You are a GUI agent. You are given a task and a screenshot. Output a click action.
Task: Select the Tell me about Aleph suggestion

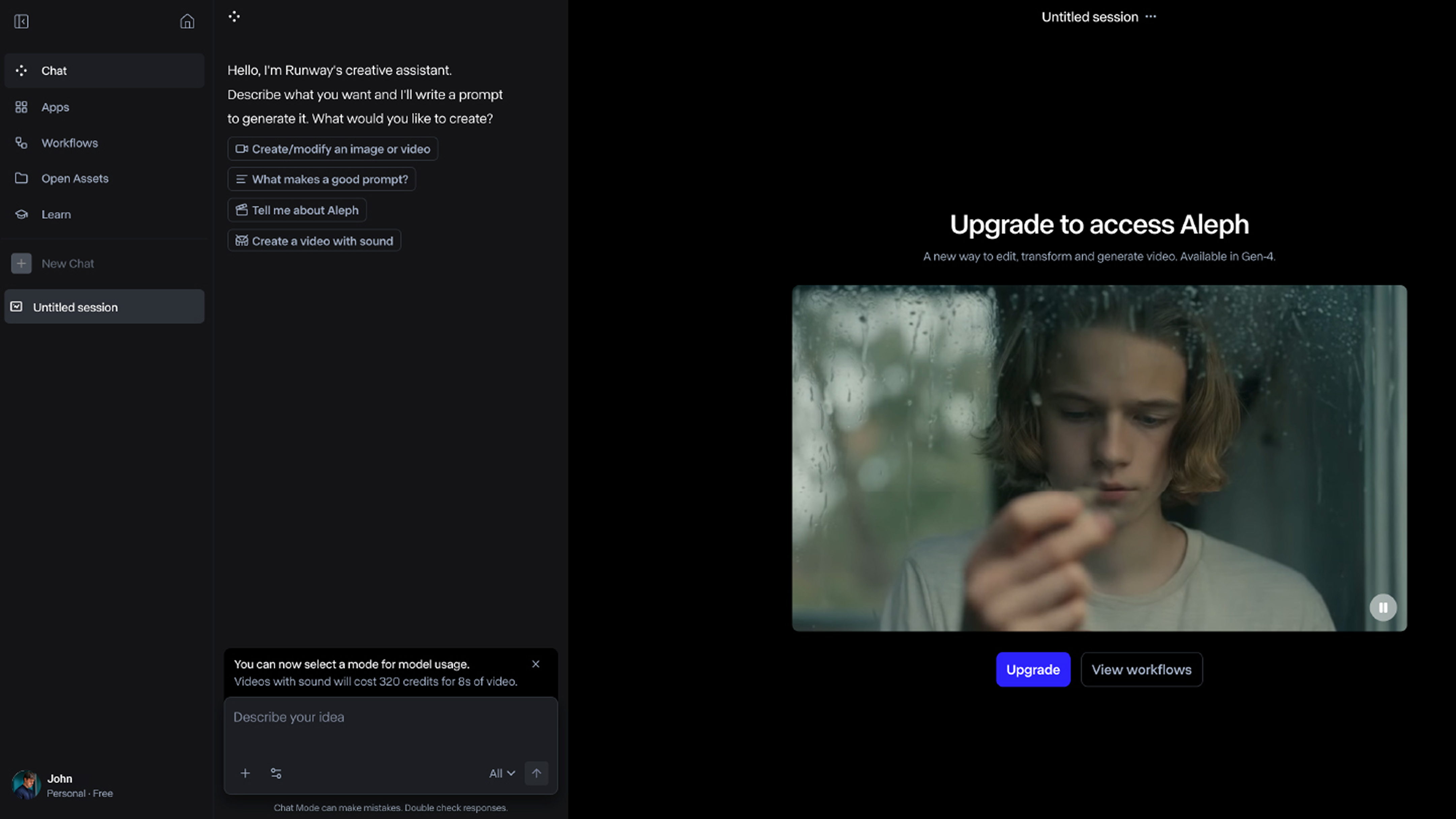point(297,210)
